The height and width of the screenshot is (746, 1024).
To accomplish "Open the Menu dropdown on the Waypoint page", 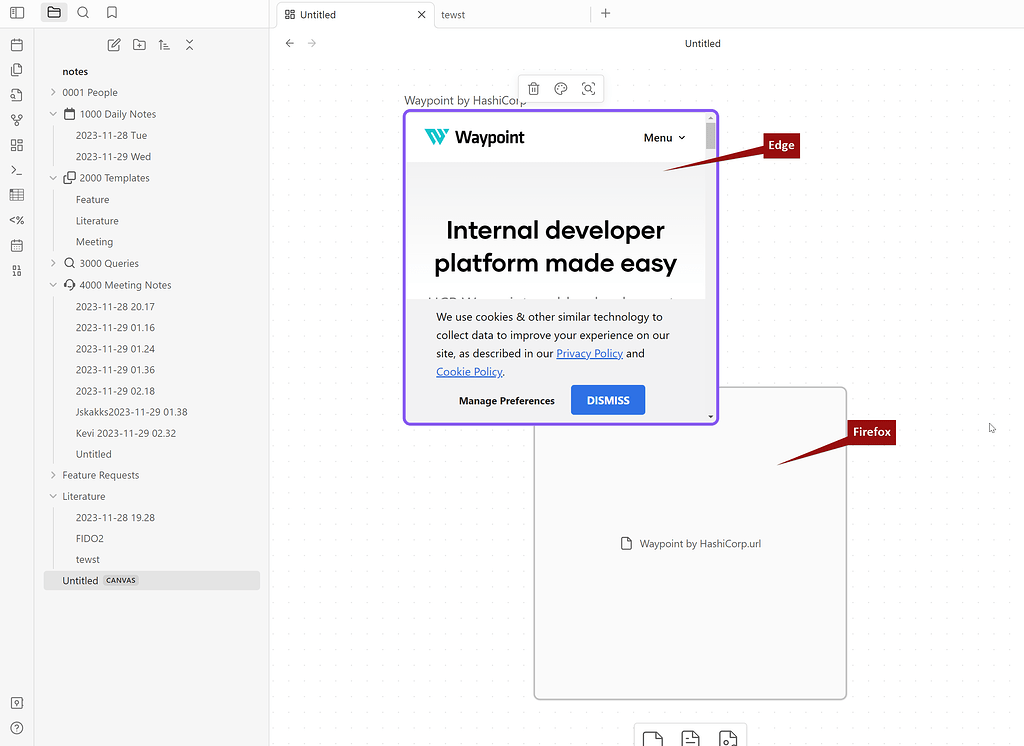I will click(663, 137).
